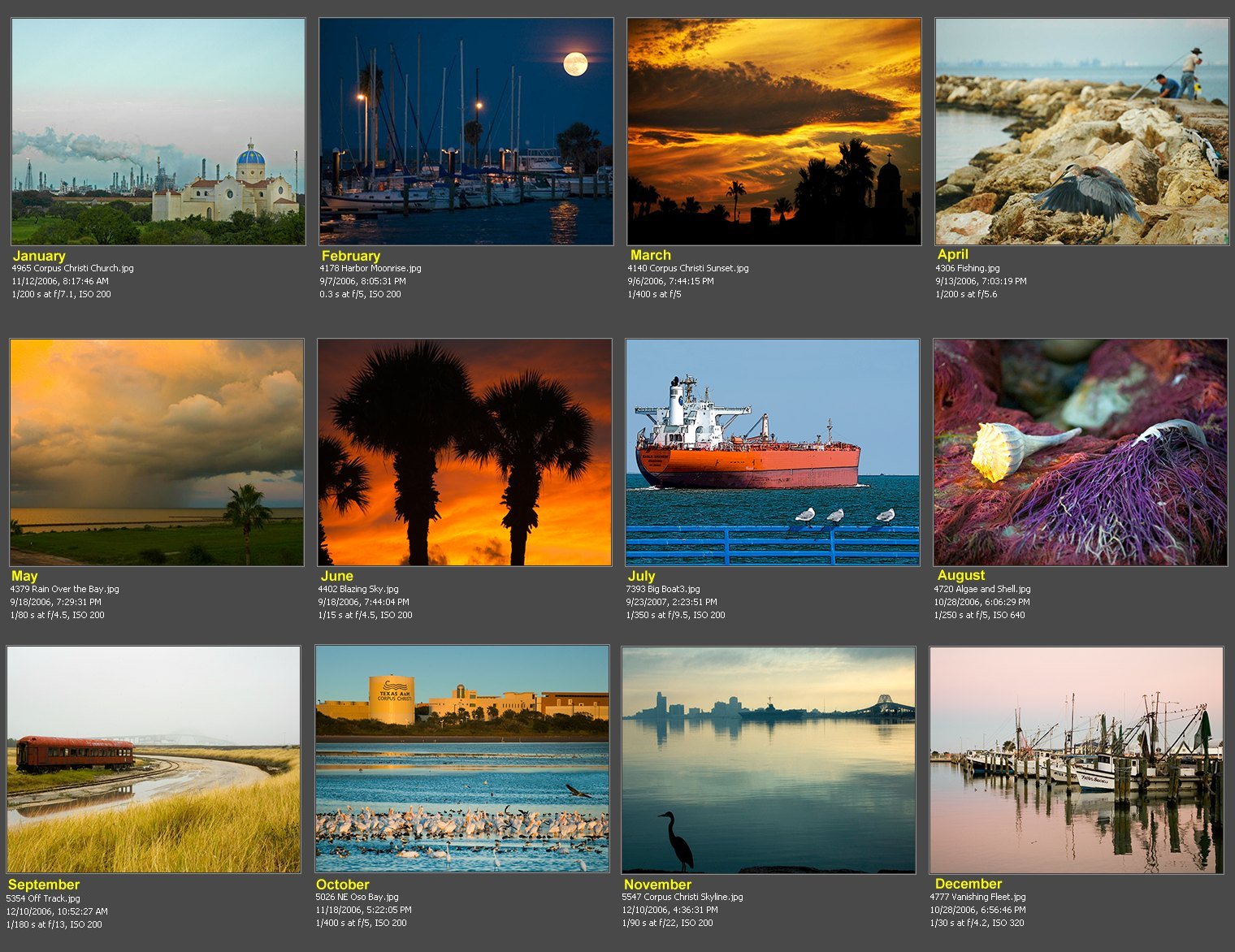Viewport: 1235px width, 952px height.
Task: Click the 5354 Off Track.jpg filename
Action: [43, 898]
